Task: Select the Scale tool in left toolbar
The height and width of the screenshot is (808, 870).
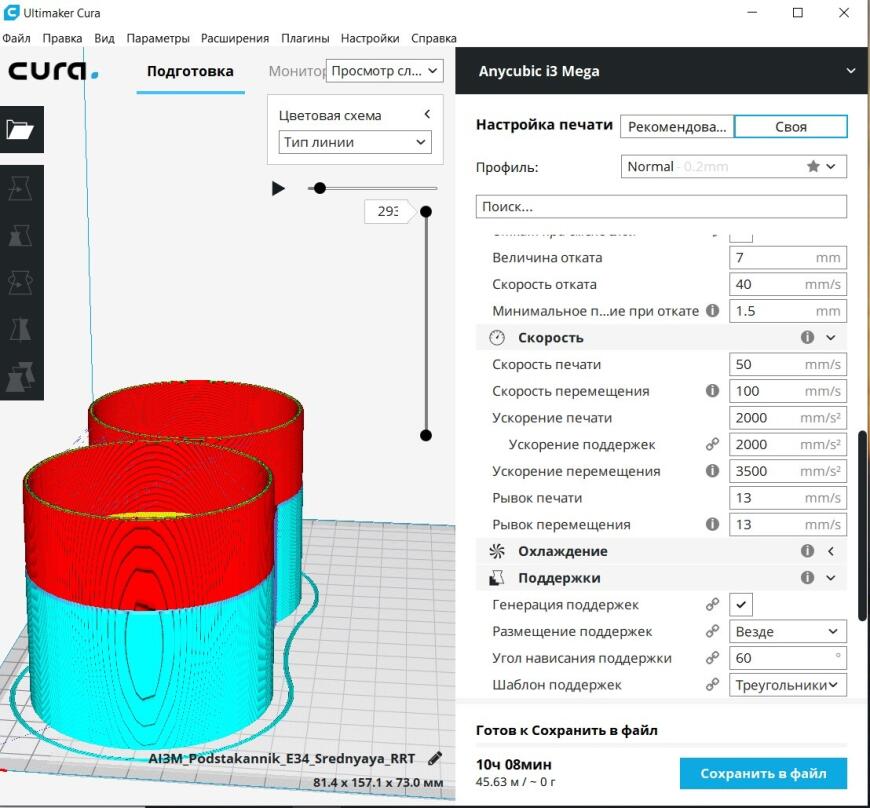Action: 20,236
